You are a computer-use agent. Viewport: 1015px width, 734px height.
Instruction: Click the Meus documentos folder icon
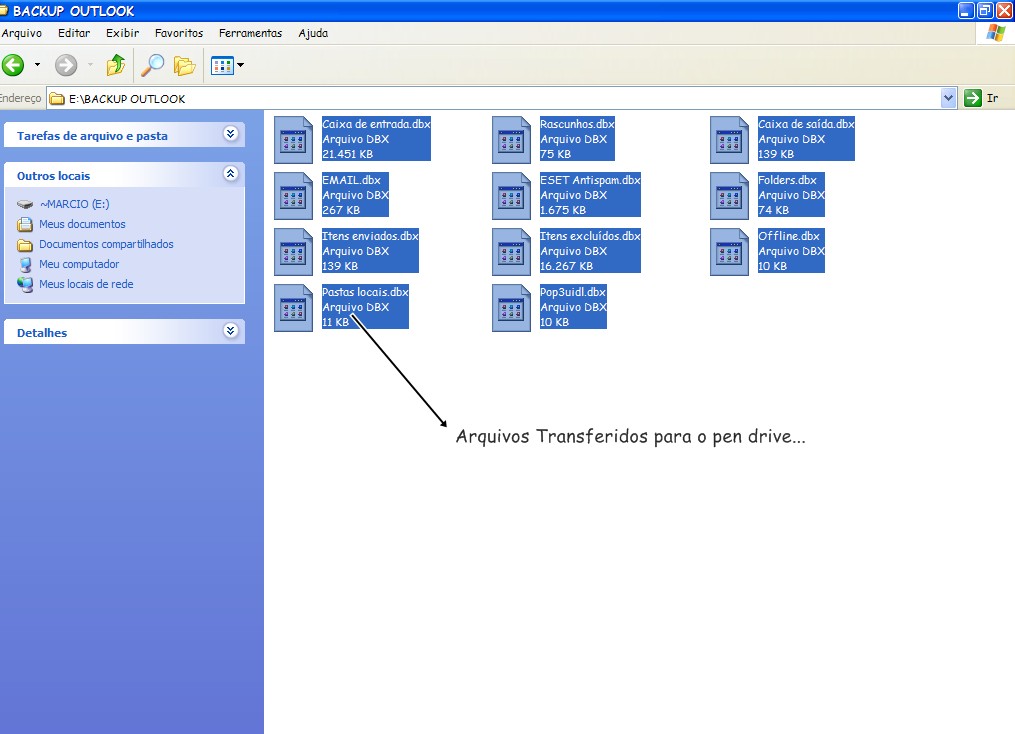[x=25, y=225]
